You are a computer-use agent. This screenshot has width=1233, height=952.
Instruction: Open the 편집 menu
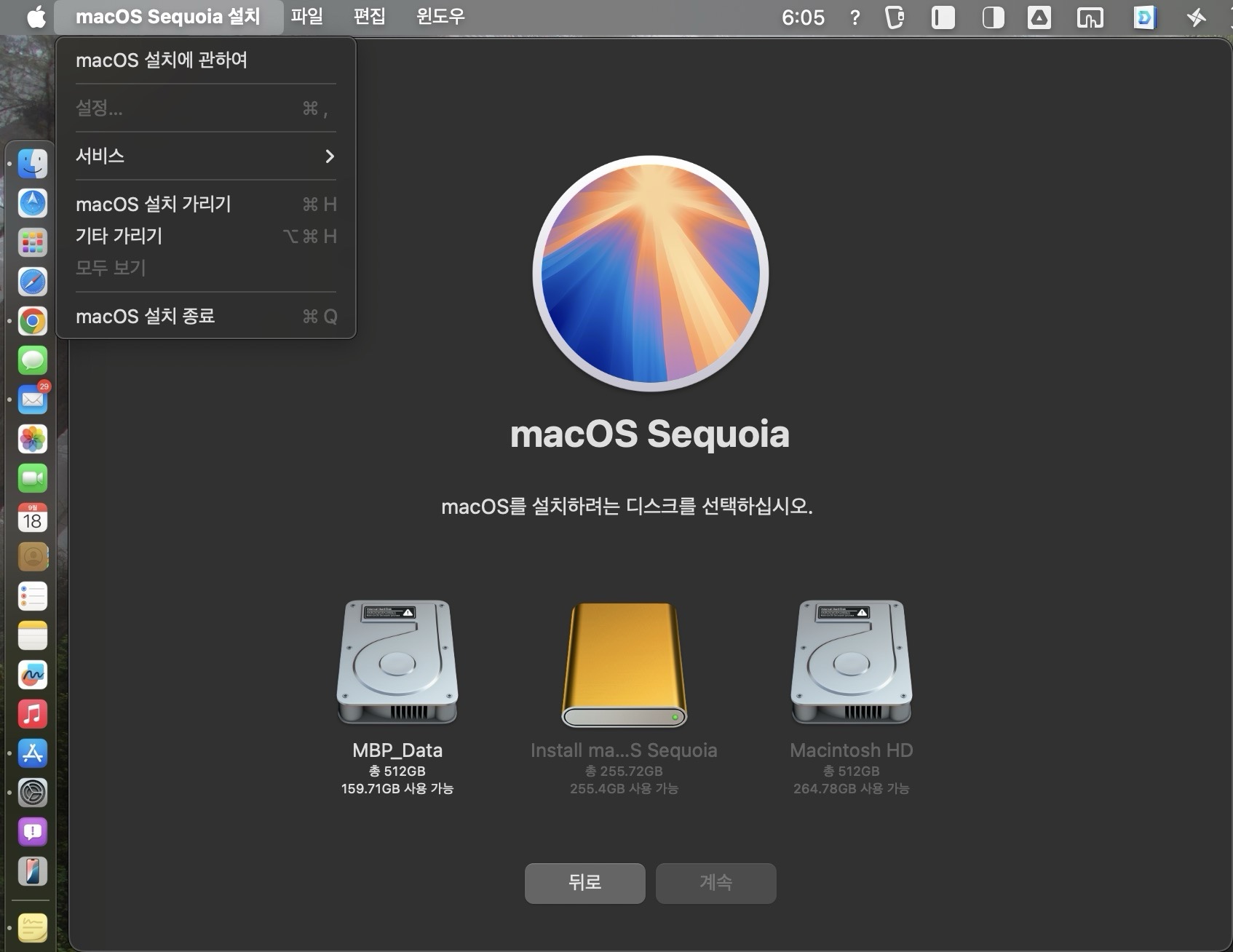(x=370, y=17)
